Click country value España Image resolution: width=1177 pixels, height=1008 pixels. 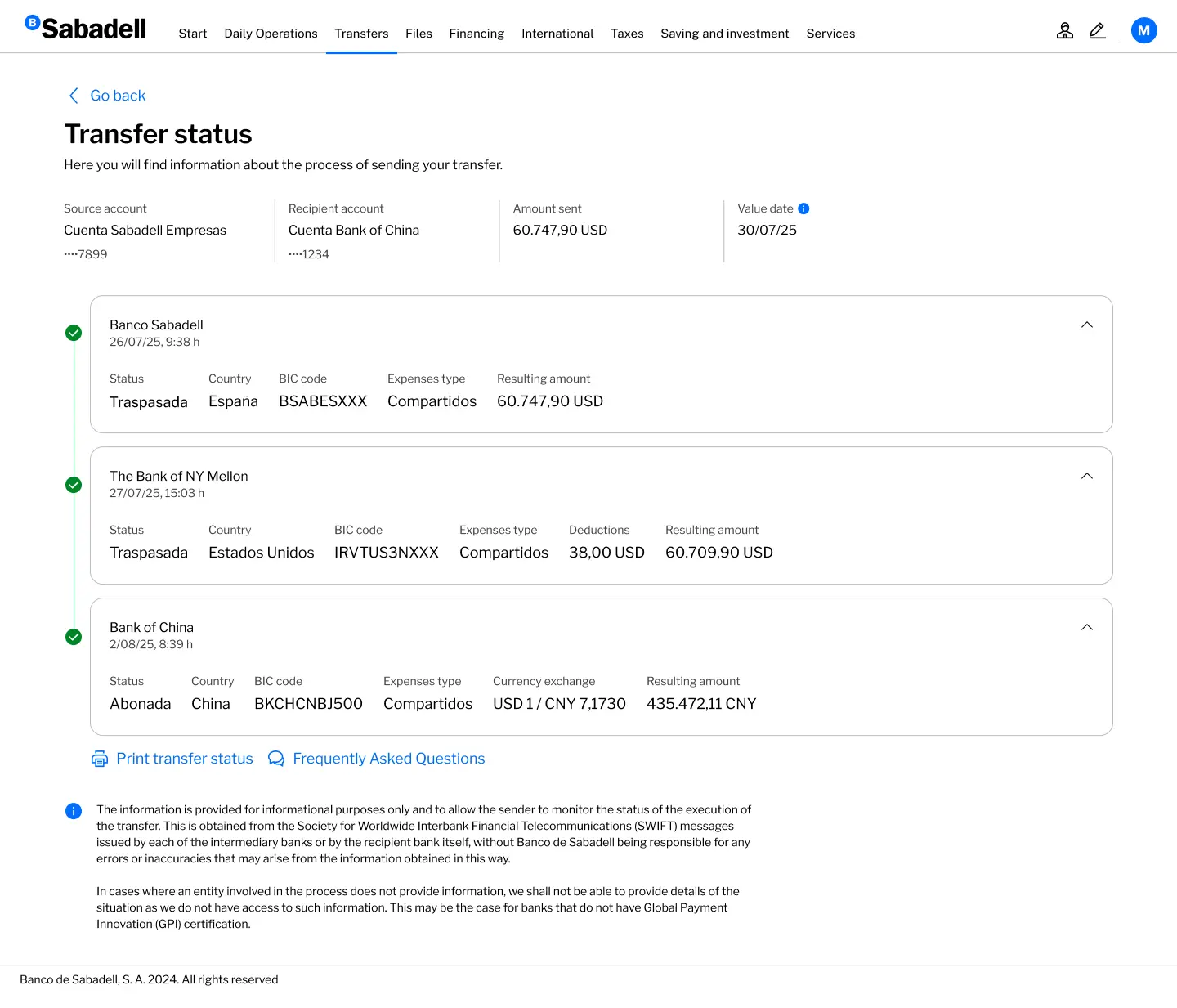pos(233,401)
